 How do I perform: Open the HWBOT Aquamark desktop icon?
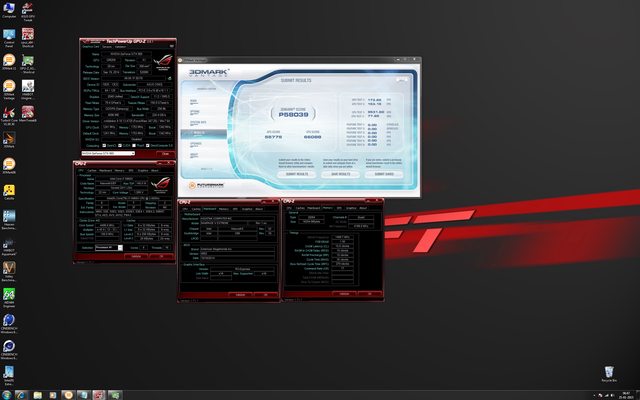tap(9, 246)
